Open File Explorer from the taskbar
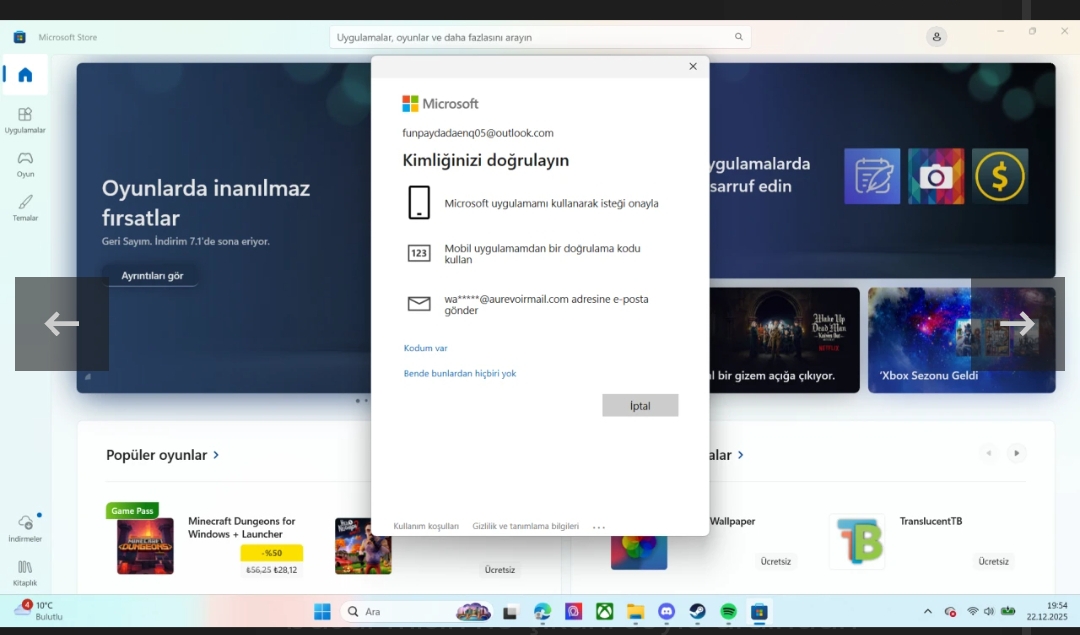Screen dimensions: 1080x635 (635, 612)
